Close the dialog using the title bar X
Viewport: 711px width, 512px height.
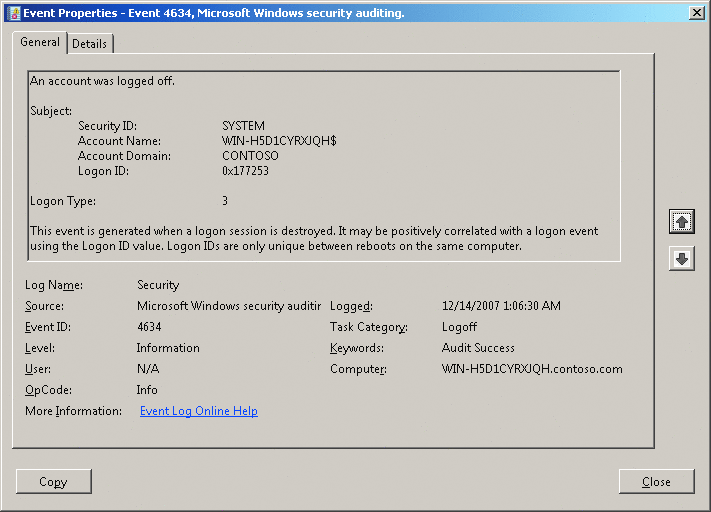pos(696,12)
